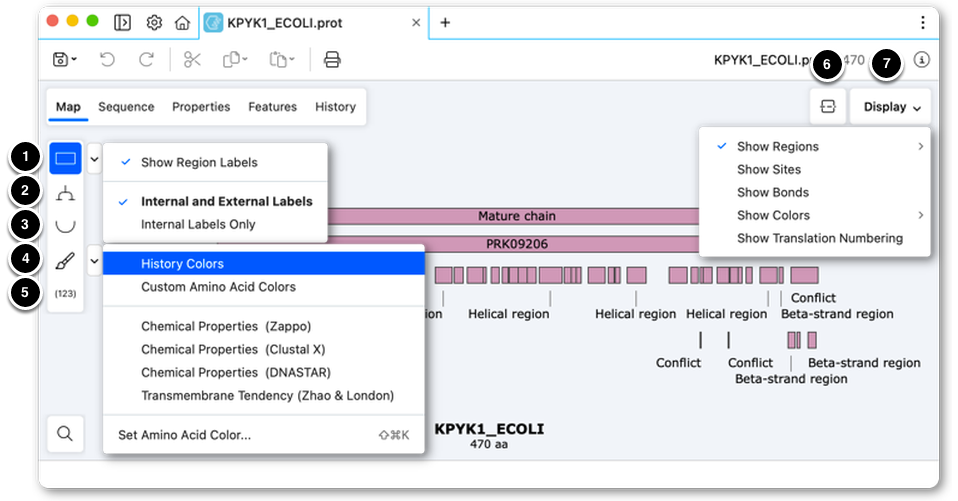Open file info icon
The height and width of the screenshot is (501, 958).
(921, 59)
